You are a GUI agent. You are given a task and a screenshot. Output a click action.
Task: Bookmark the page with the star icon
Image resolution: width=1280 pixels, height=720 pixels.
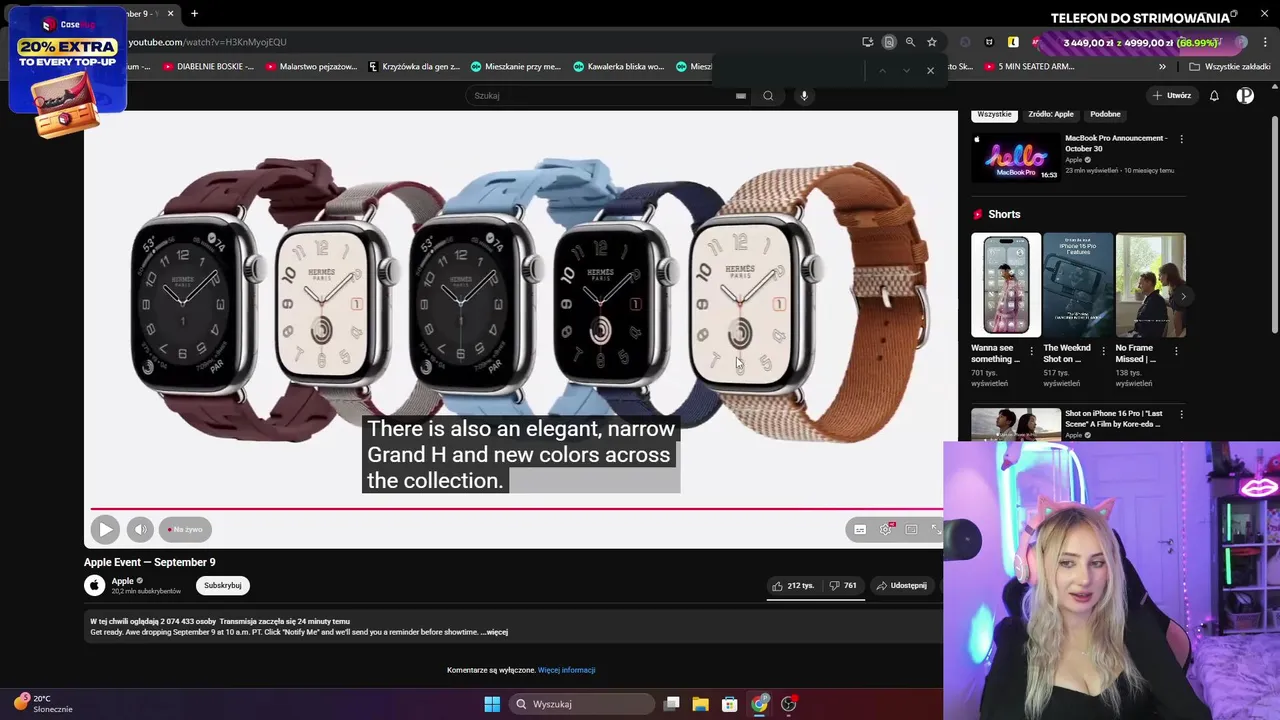point(932,42)
